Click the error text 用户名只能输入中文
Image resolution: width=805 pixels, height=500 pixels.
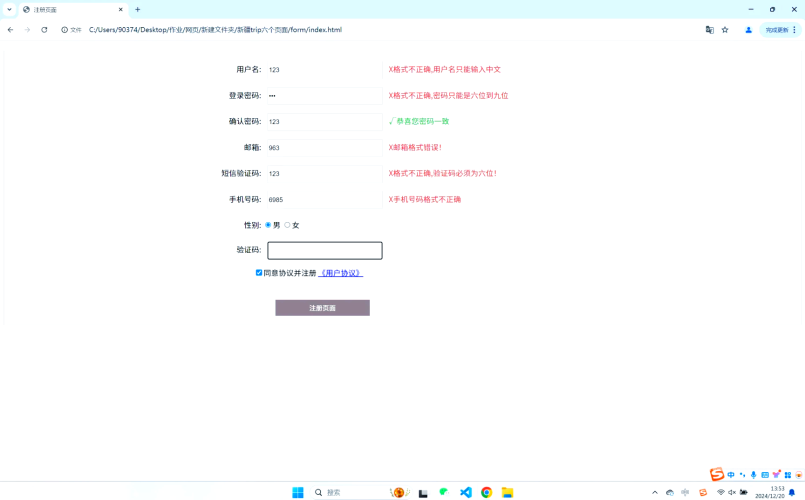coord(467,69)
